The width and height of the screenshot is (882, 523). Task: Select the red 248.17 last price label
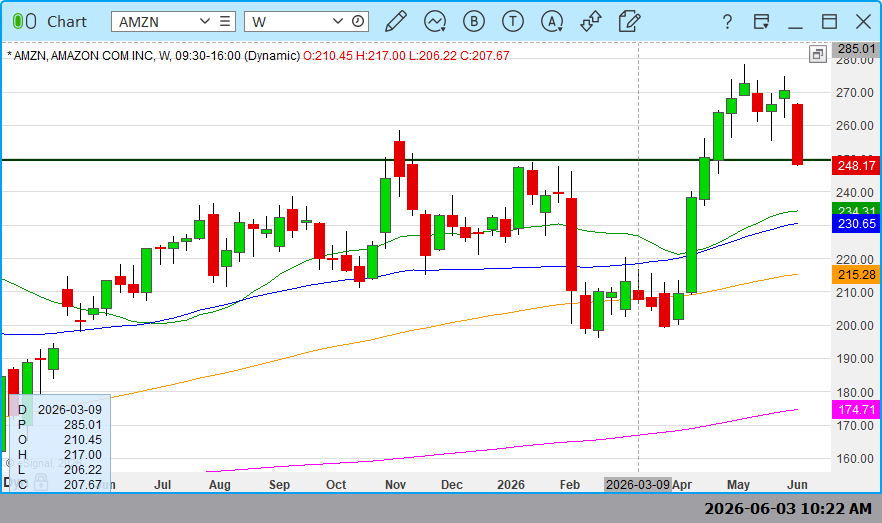pyautogui.click(x=856, y=165)
